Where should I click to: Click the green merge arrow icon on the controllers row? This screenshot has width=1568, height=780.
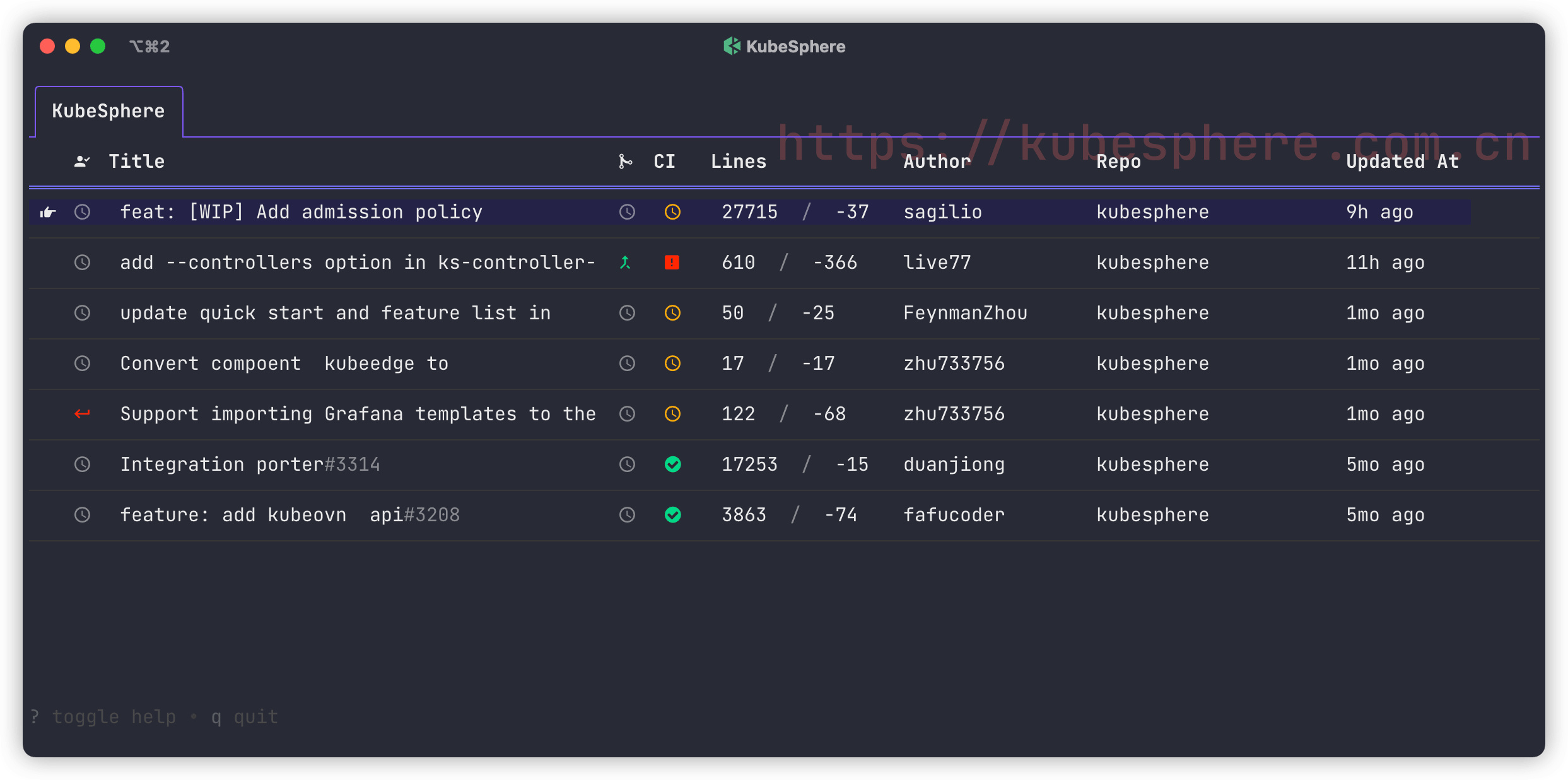[x=625, y=263]
